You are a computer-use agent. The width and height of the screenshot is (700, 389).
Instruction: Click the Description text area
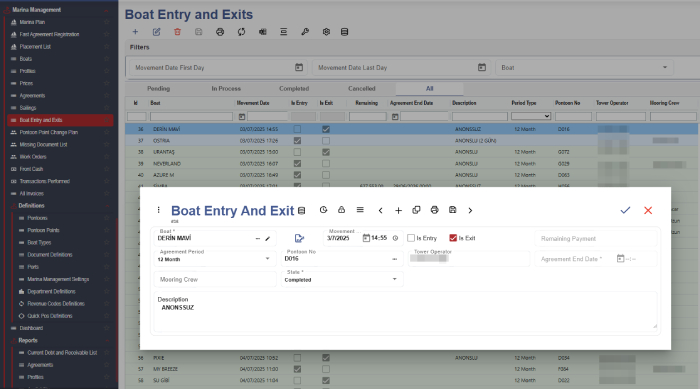406,313
